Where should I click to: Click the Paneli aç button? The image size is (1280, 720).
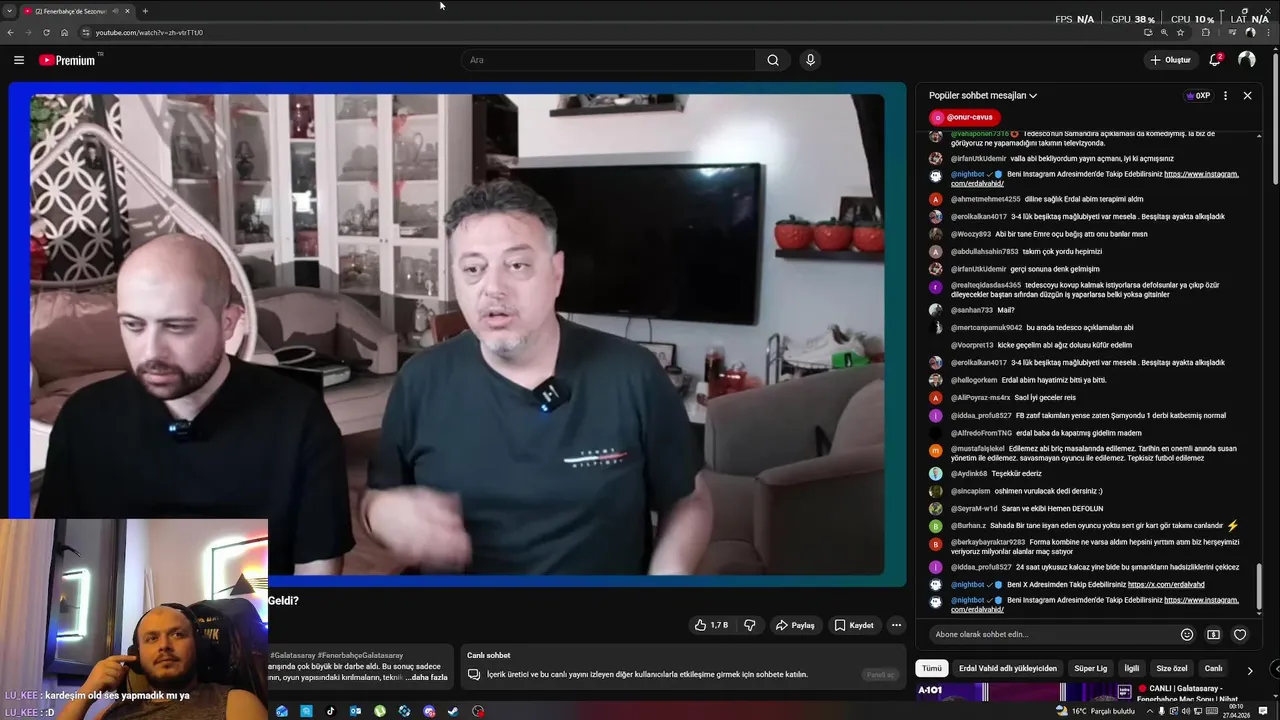point(880,674)
